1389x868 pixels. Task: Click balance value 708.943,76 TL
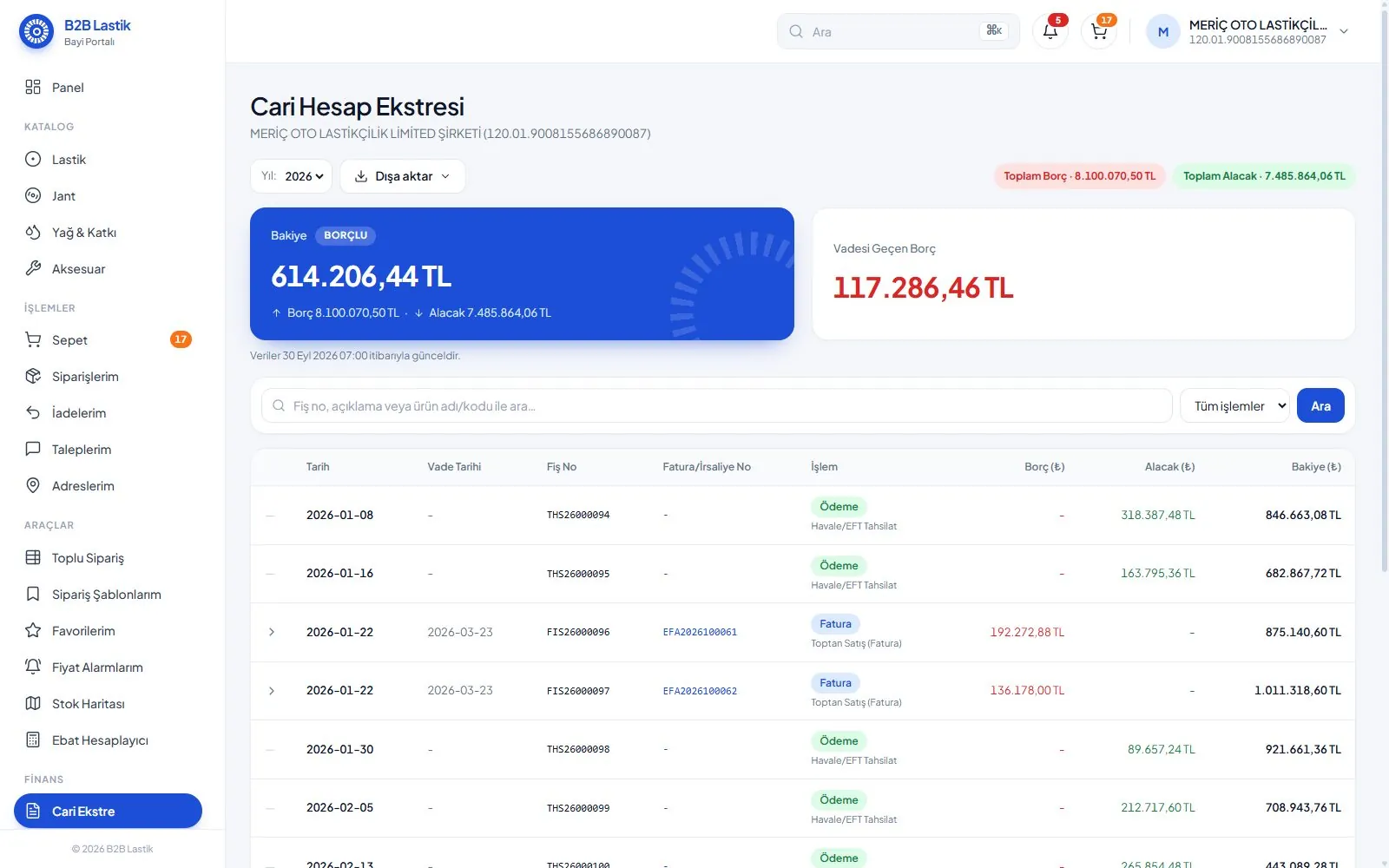coord(1303,807)
